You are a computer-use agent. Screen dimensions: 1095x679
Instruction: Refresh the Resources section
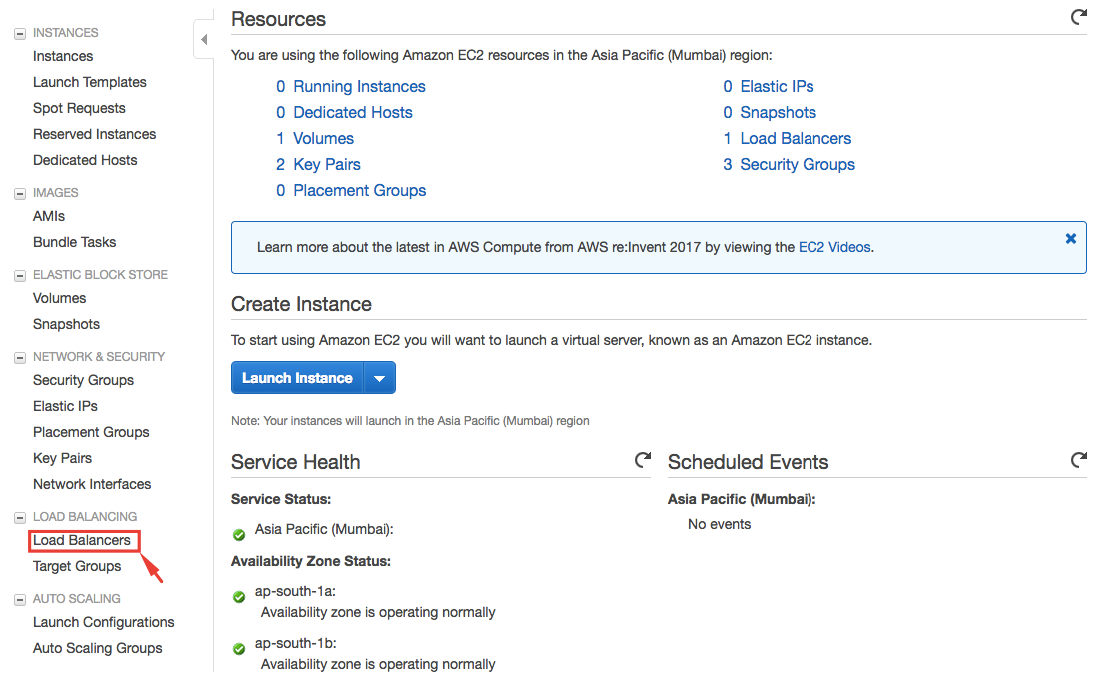tap(1078, 17)
